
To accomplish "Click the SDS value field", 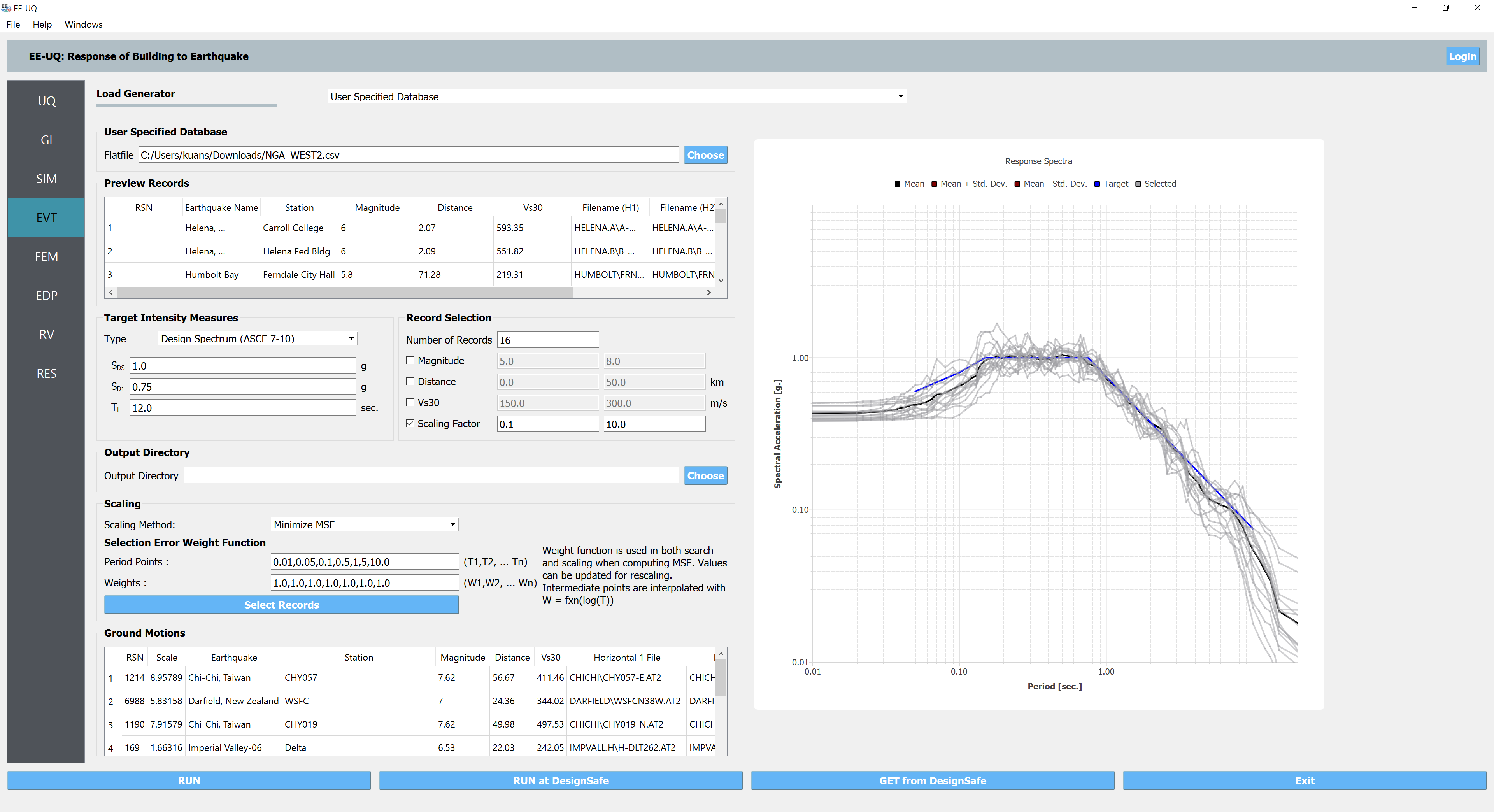I will pyautogui.click(x=242, y=366).
